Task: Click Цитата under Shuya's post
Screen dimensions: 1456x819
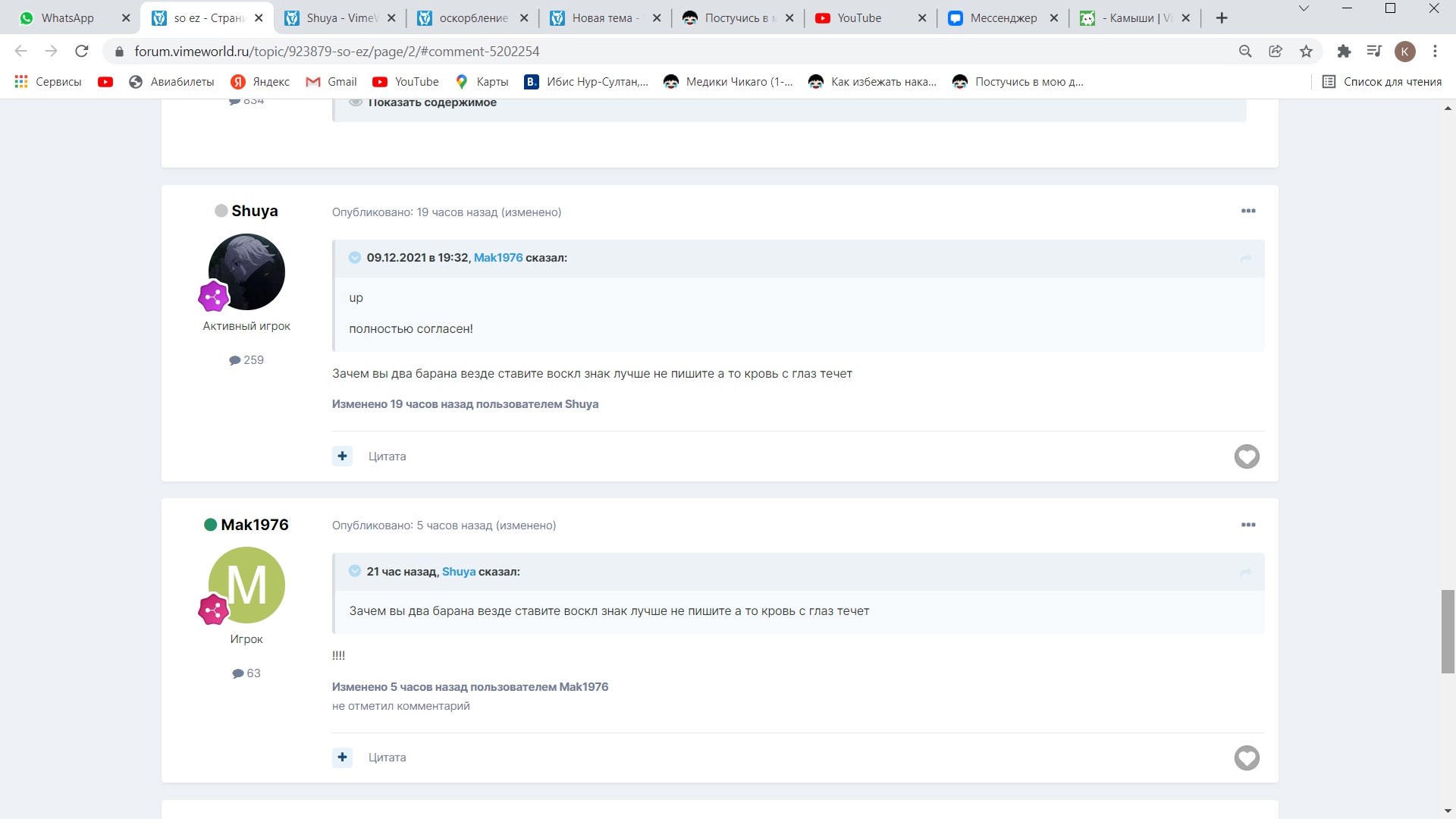Action: (x=387, y=457)
